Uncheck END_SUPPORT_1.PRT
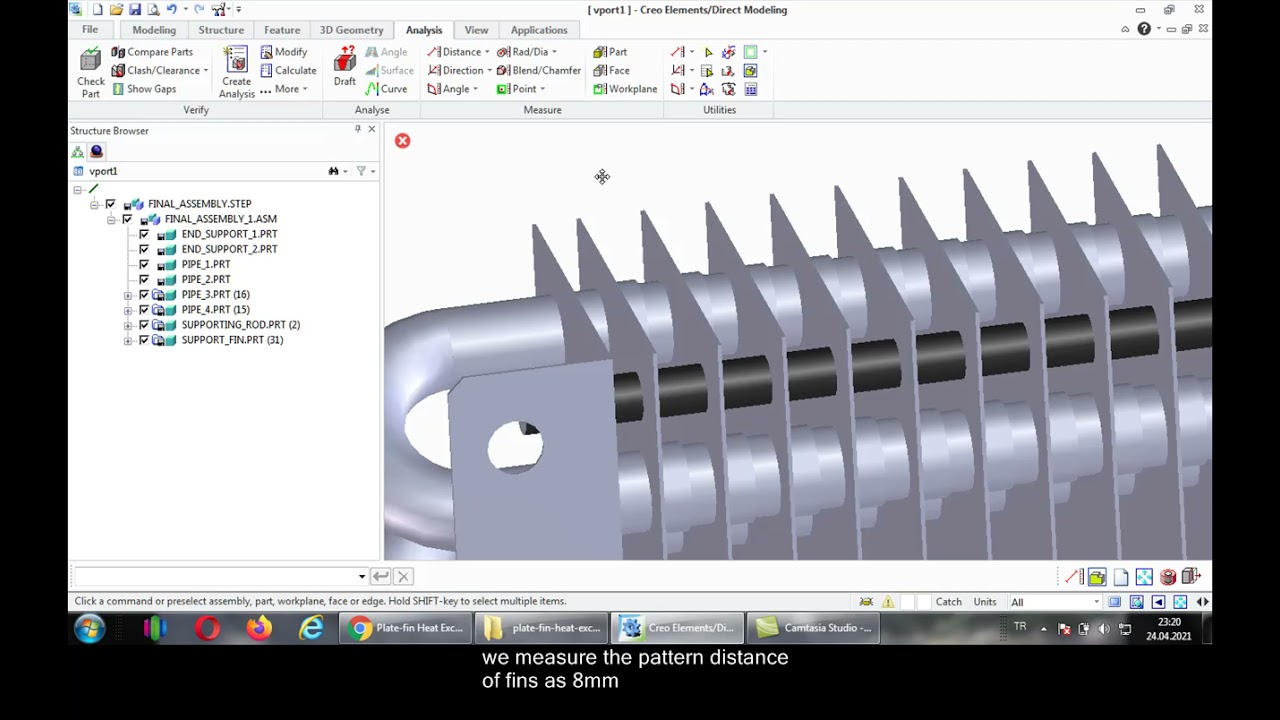The image size is (1280, 720). click(144, 234)
